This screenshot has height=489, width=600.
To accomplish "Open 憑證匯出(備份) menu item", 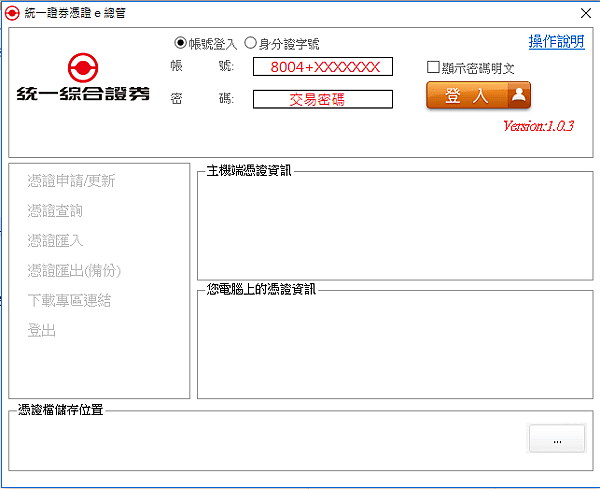I will pyautogui.click(x=74, y=271).
